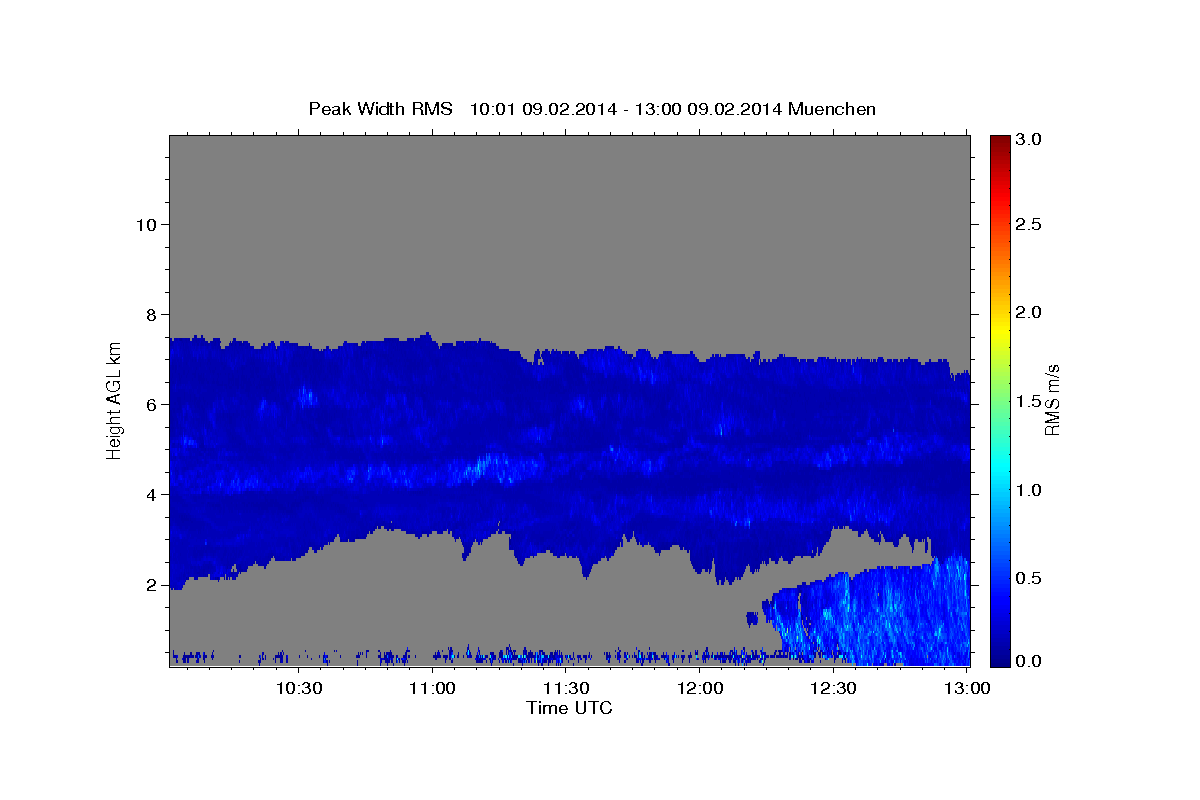Click the height tick label 8
The width and height of the screenshot is (1200, 800).
[x=151, y=314]
